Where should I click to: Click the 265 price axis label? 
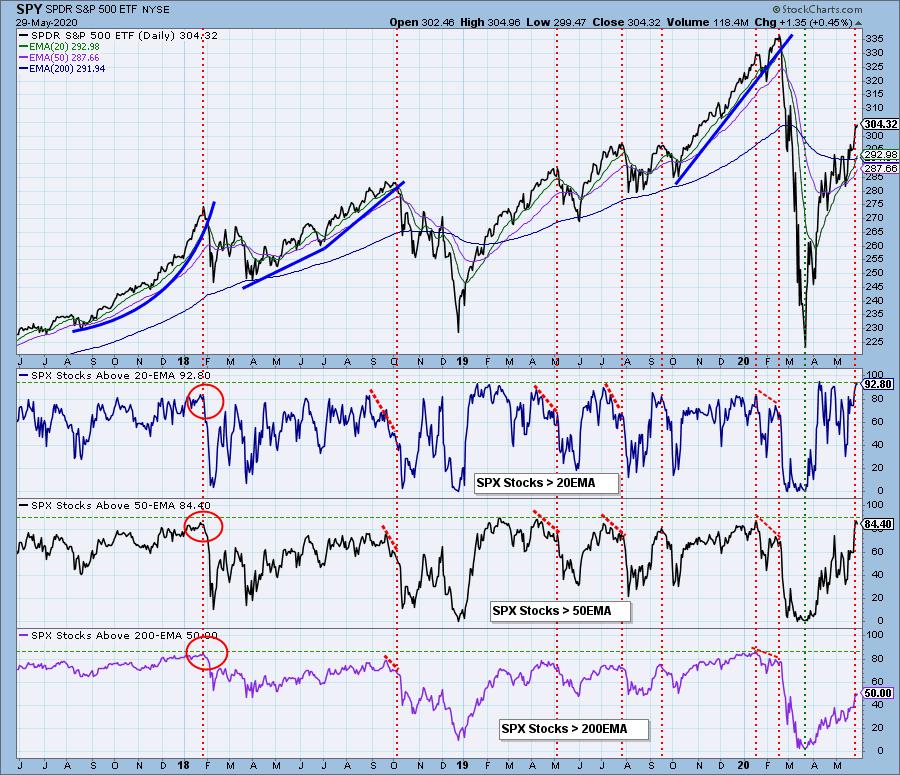coord(874,231)
